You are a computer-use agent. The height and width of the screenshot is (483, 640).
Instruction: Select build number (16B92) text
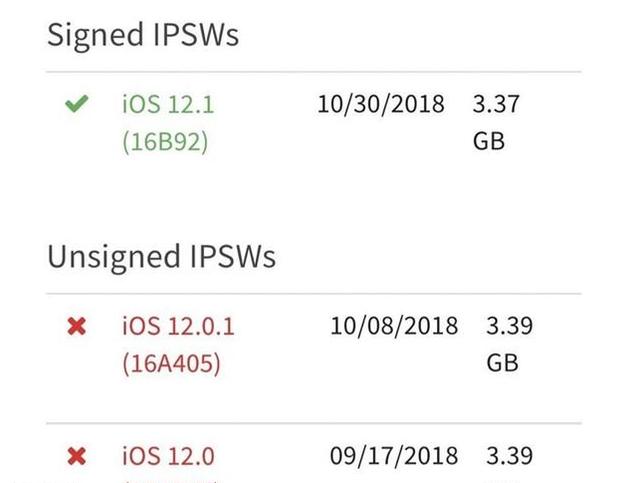(165, 142)
